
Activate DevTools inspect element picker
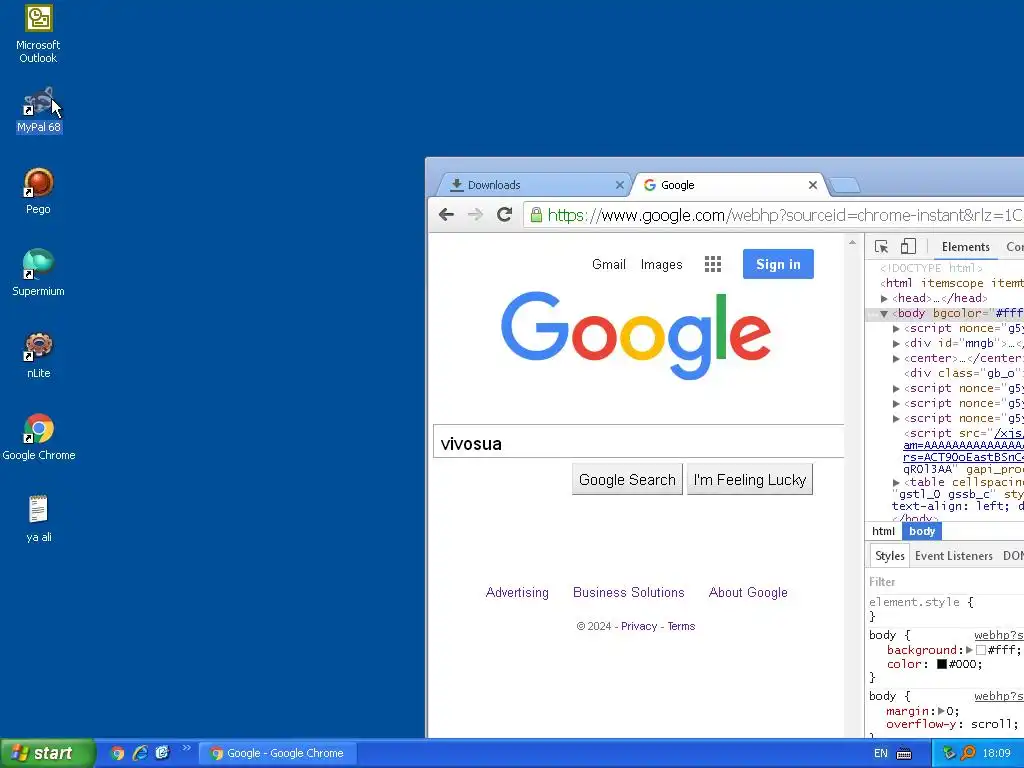pos(881,247)
